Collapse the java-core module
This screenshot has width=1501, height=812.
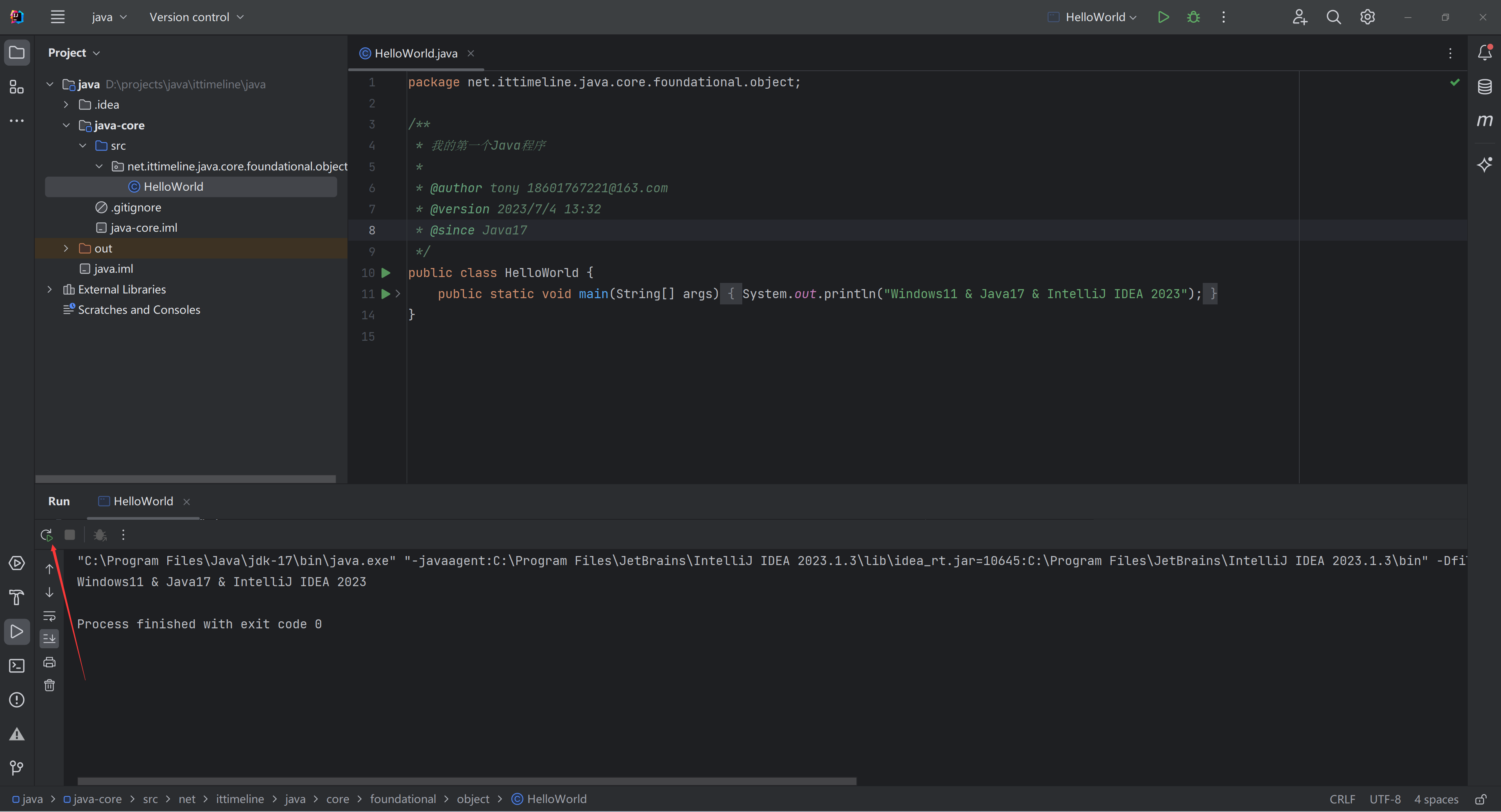[x=66, y=125]
